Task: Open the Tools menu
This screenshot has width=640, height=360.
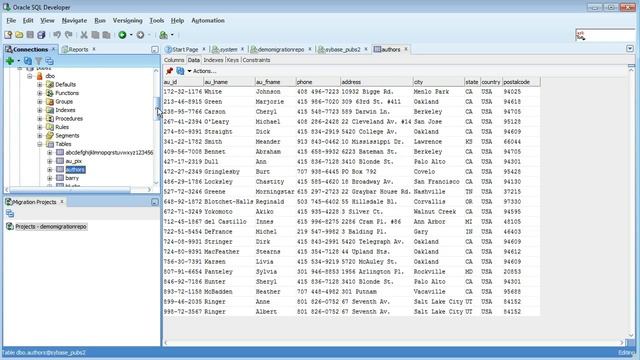Action: [x=157, y=20]
